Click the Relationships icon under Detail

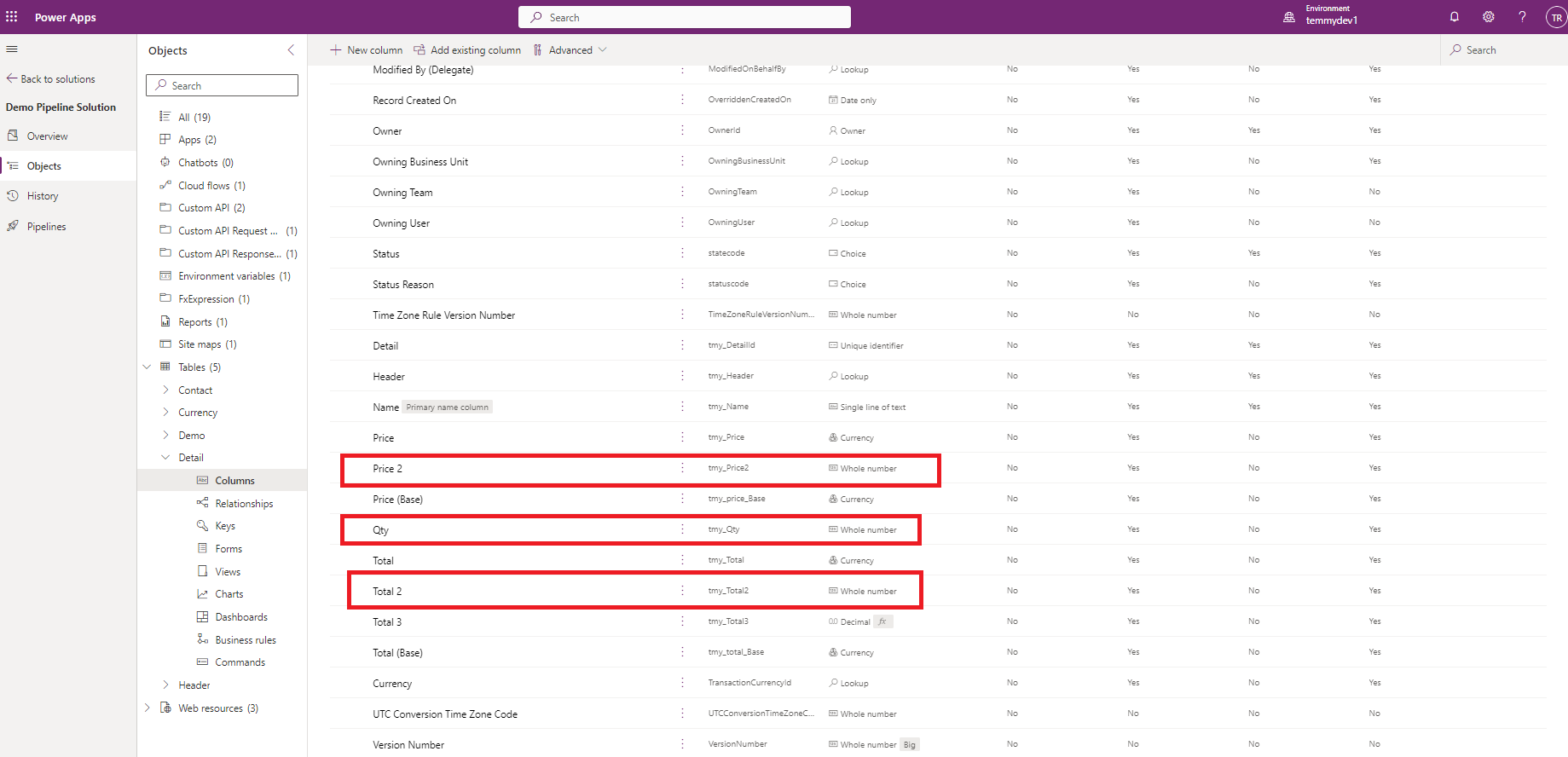click(x=202, y=503)
